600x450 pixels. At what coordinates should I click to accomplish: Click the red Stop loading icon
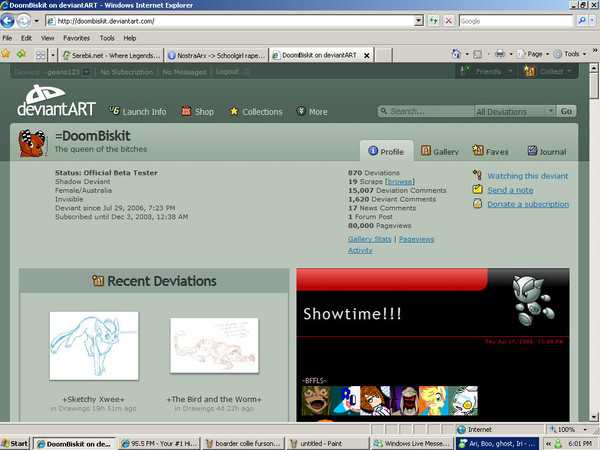pos(448,21)
